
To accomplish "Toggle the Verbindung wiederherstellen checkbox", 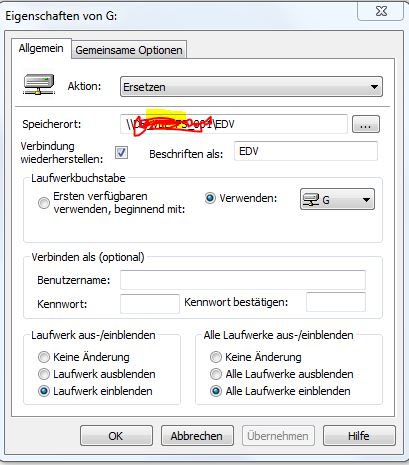I will click(121, 153).
